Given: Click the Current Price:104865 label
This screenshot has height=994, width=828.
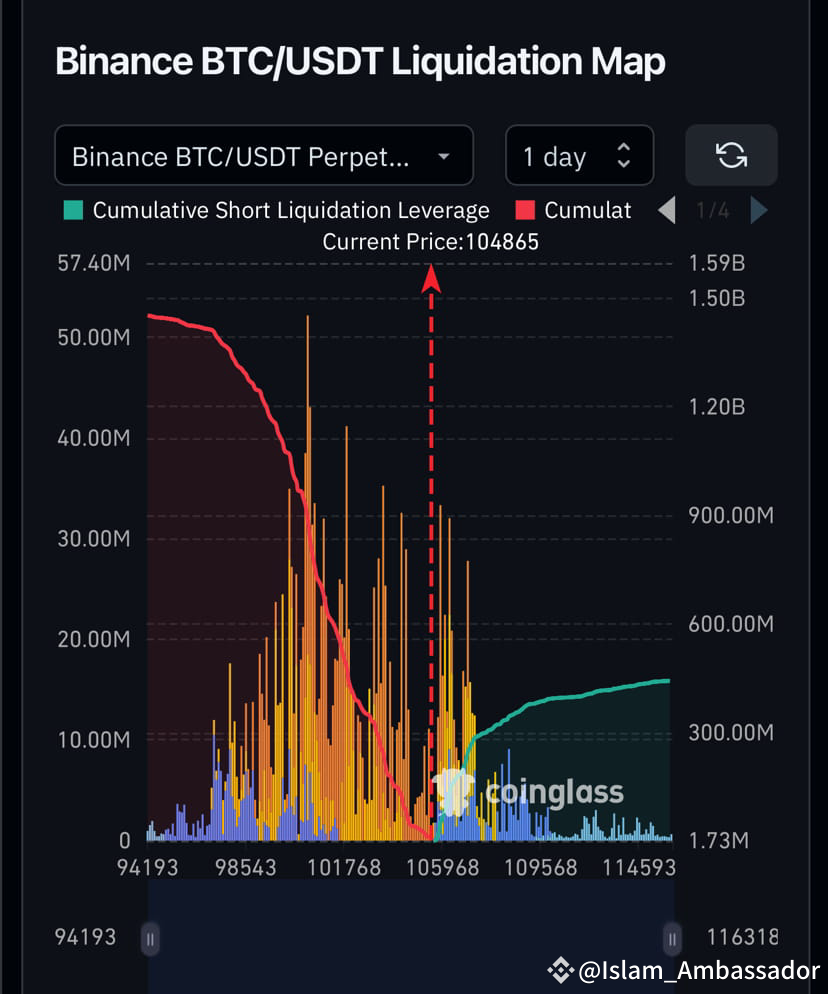Looking at the screenshot, I should point(430,241).
